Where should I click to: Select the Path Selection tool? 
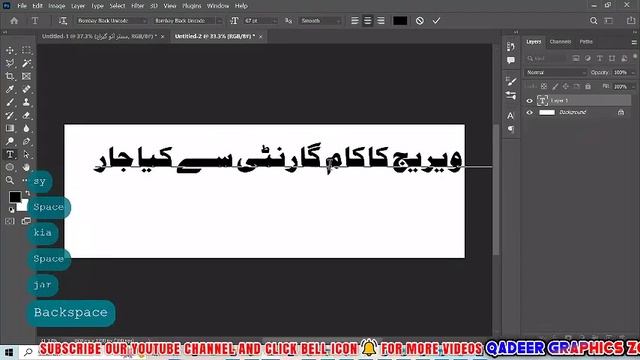[x=27, y=154]
